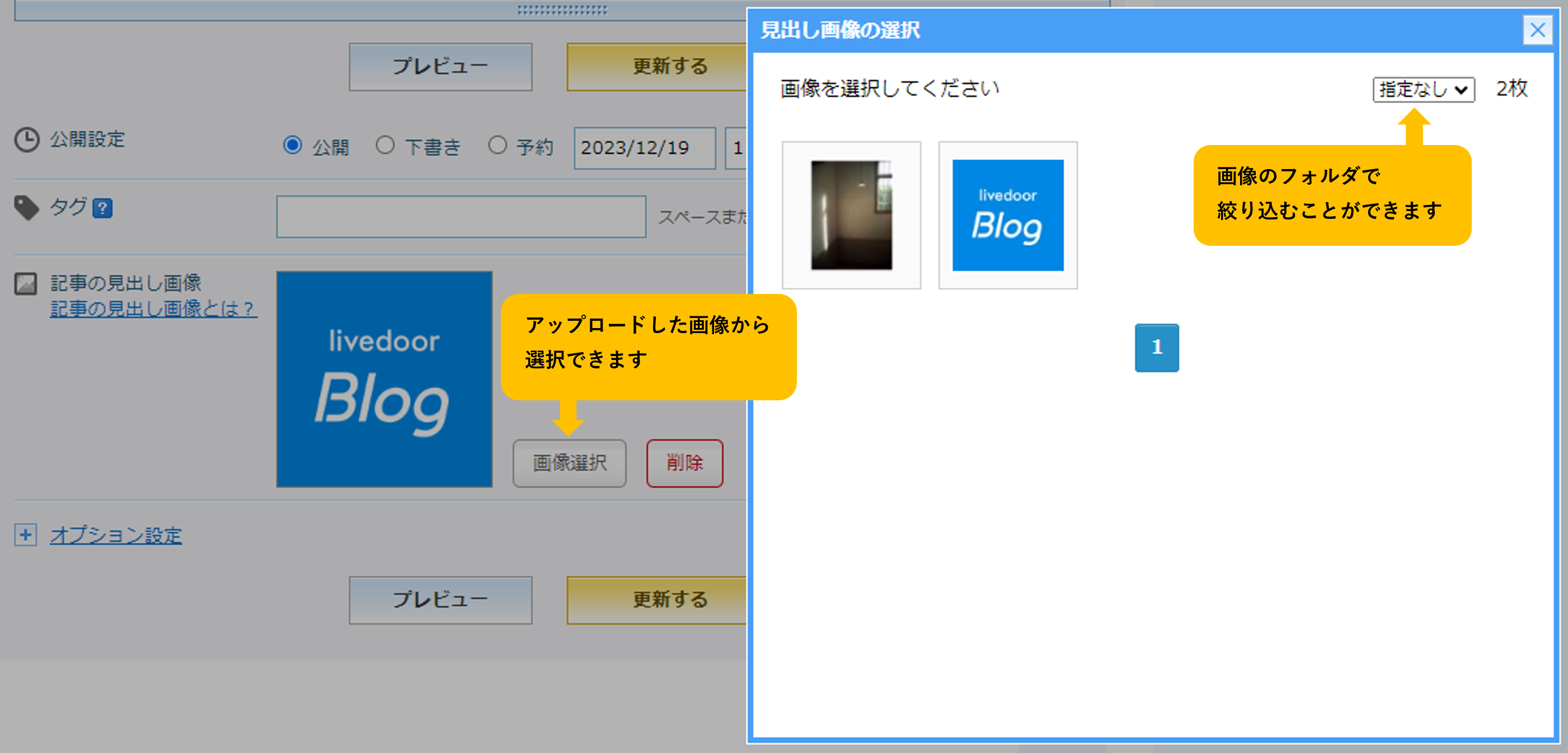
Task: Click the top 更新する button
Action: pyautogui.click(x=657, y=67)
